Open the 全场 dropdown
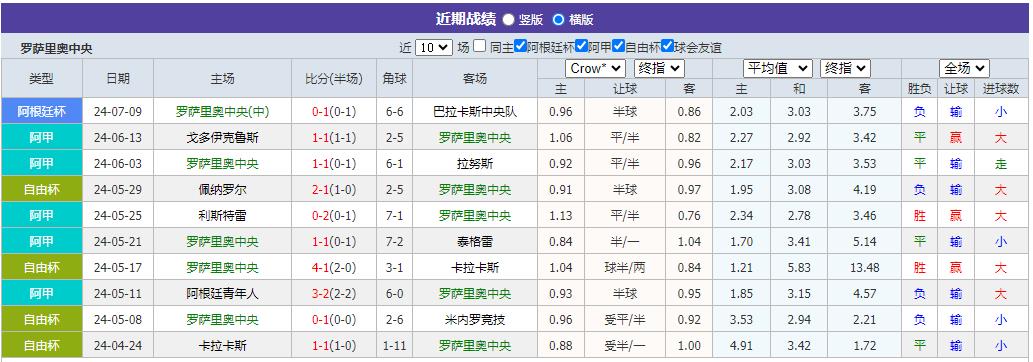 964,69
